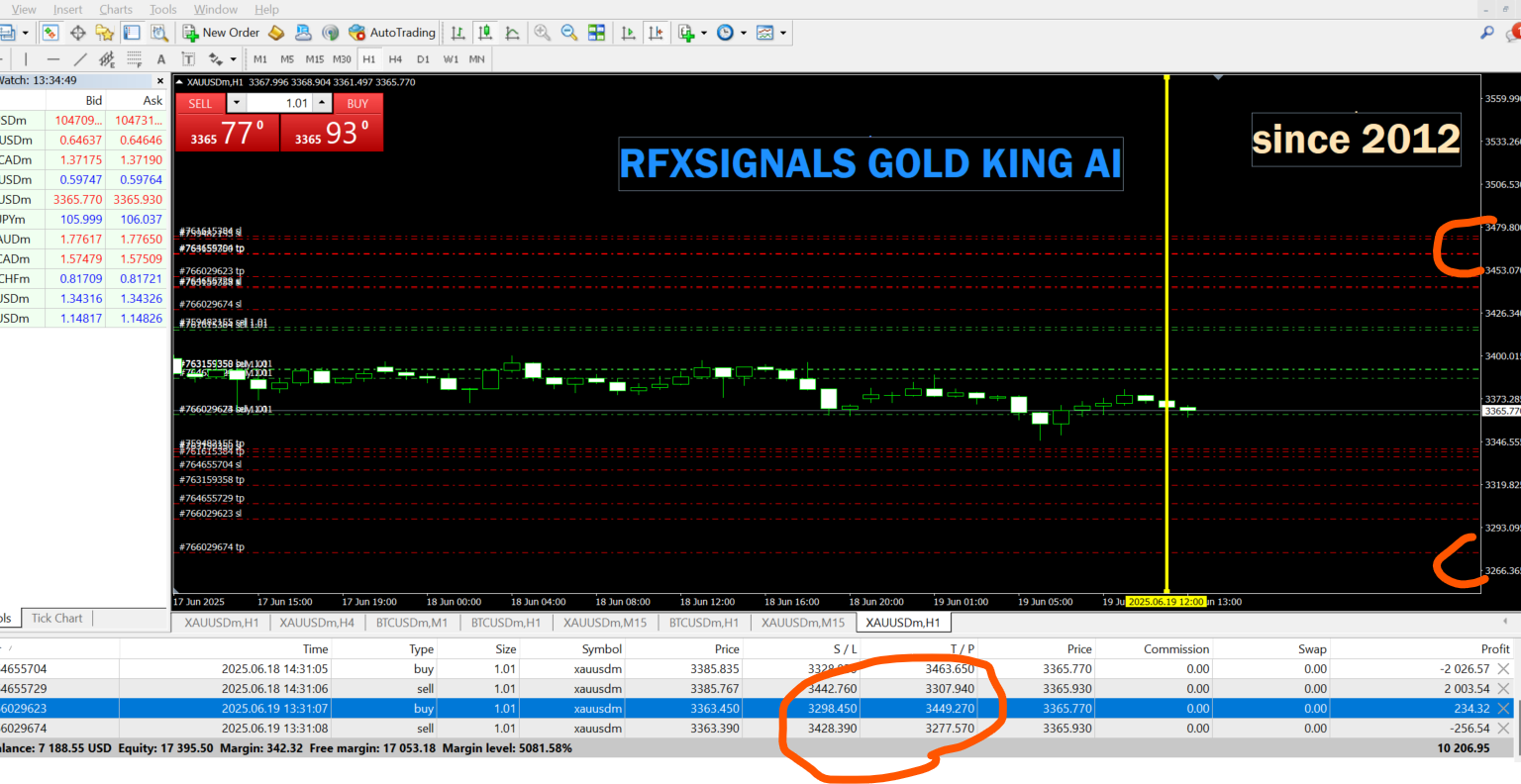Open the MQL5 community cloud icon
This screenshot has width=1521, height=784.
pyautogui.click(x=304, y=33)
